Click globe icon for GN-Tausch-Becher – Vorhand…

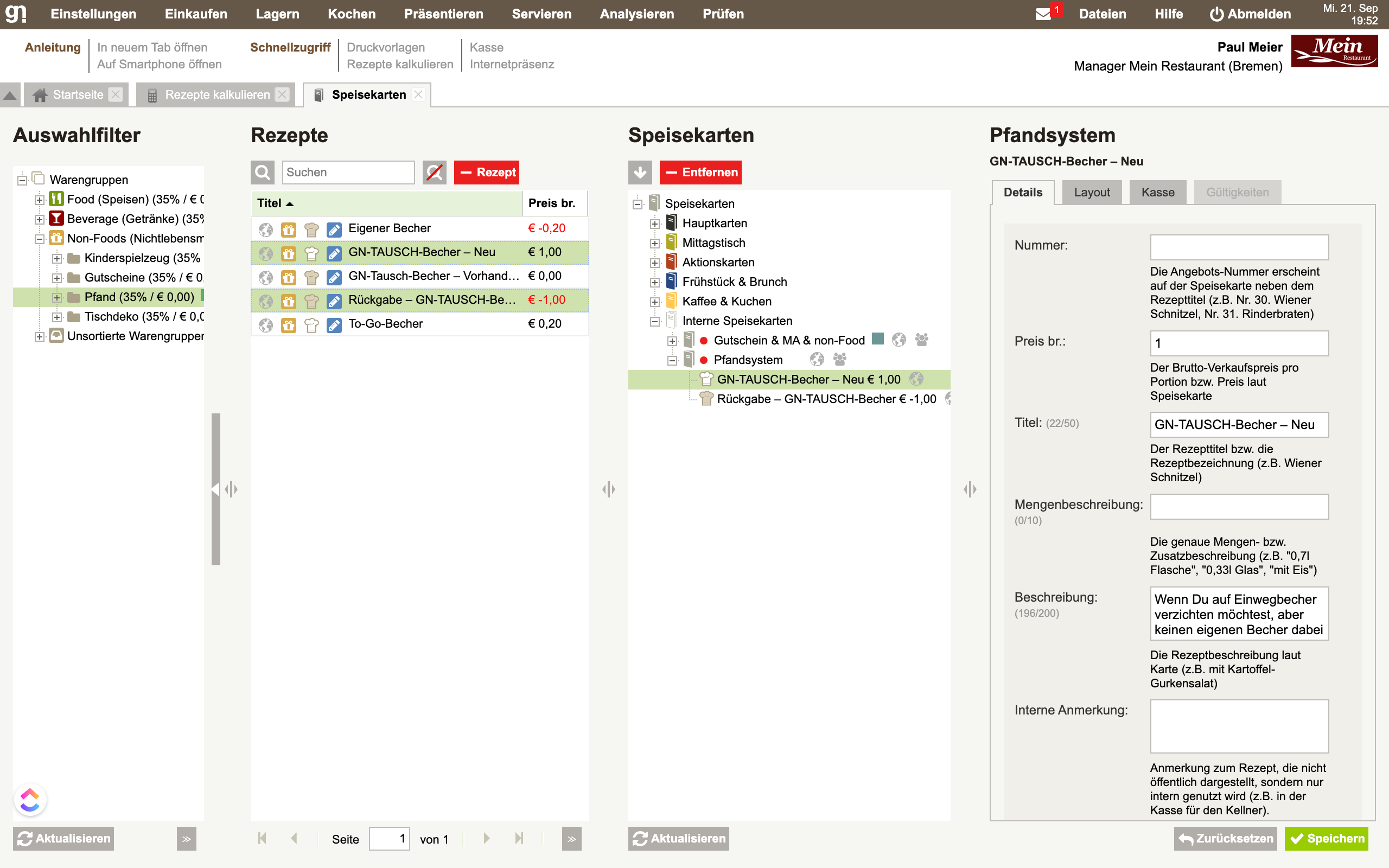(x=266, y=277)
